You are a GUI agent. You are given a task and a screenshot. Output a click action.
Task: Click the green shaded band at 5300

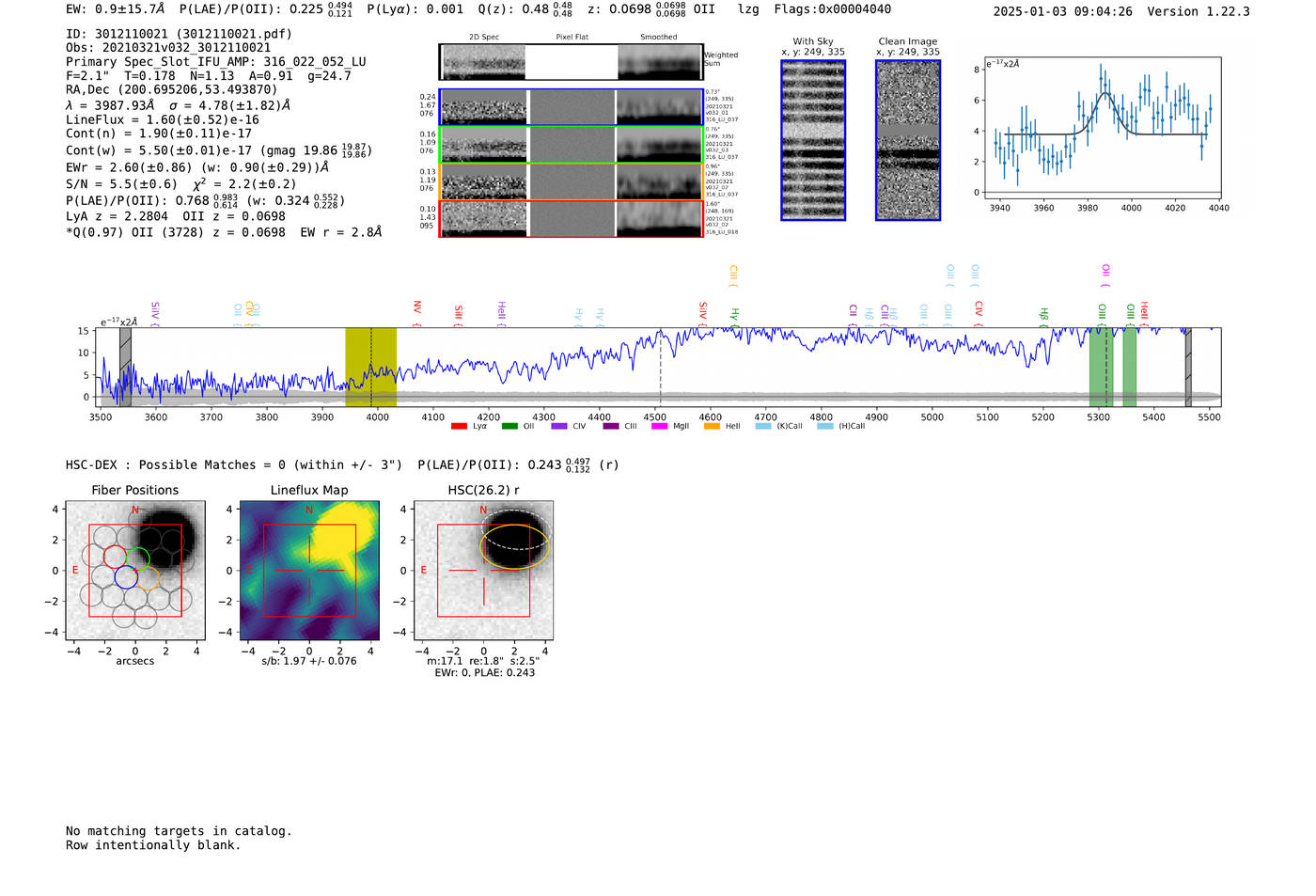click(1101, 367)
